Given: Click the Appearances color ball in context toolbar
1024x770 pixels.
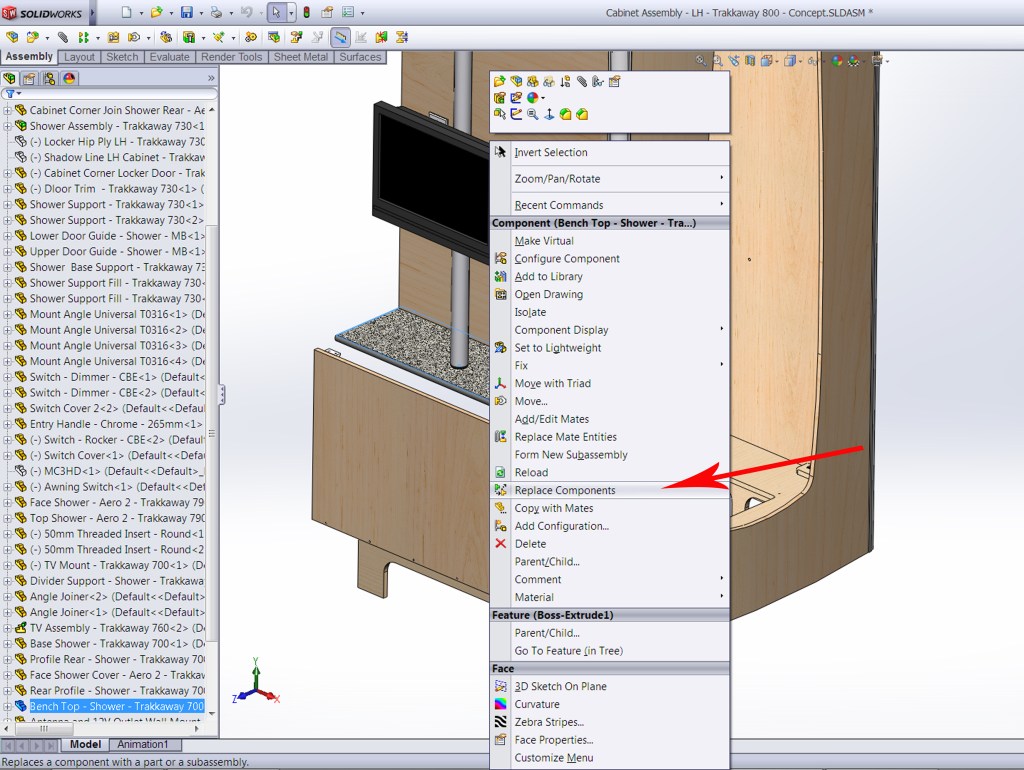Looking at the screenshot, I should (532, 98).
